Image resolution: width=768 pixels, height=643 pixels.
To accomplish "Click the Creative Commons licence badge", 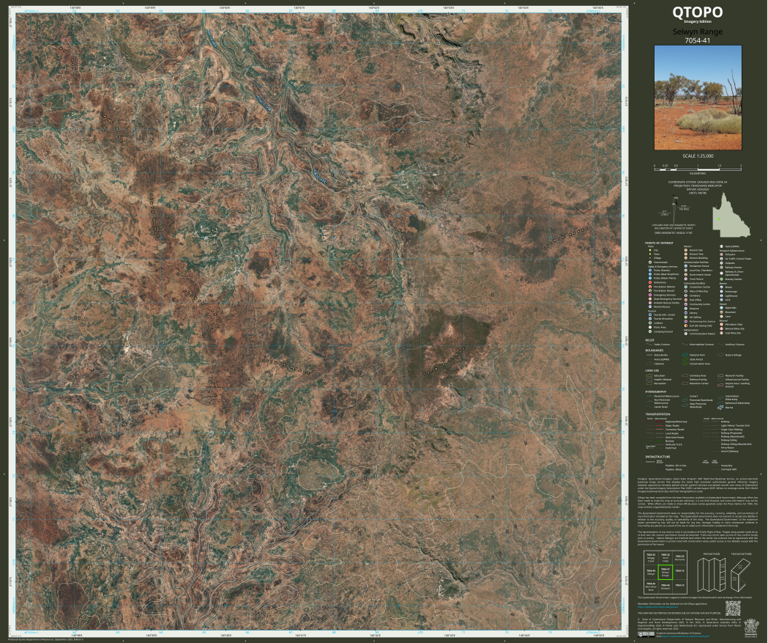I will pyautogui.click(x=646, y=634).
